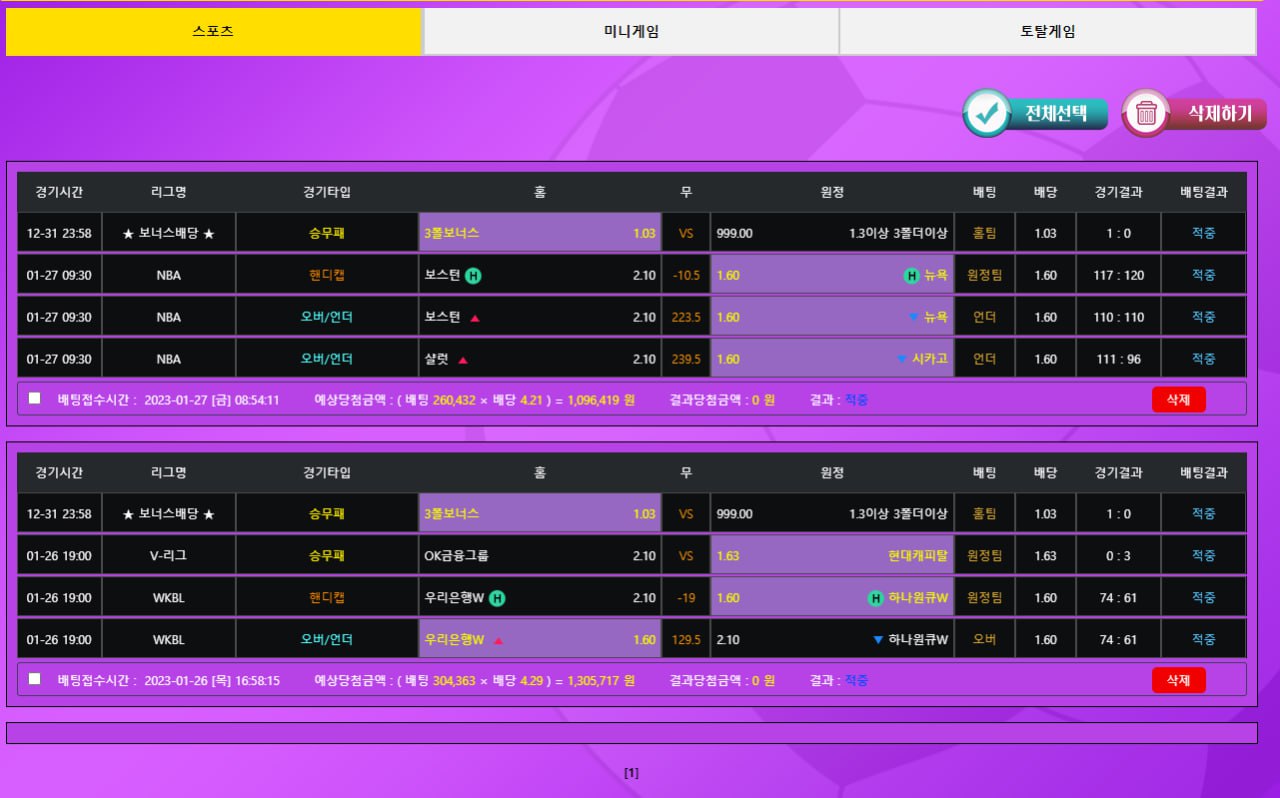Click the trash can icon on 삭제하기
This screenshot has width=1280, height=798.
pos(1146,114)
